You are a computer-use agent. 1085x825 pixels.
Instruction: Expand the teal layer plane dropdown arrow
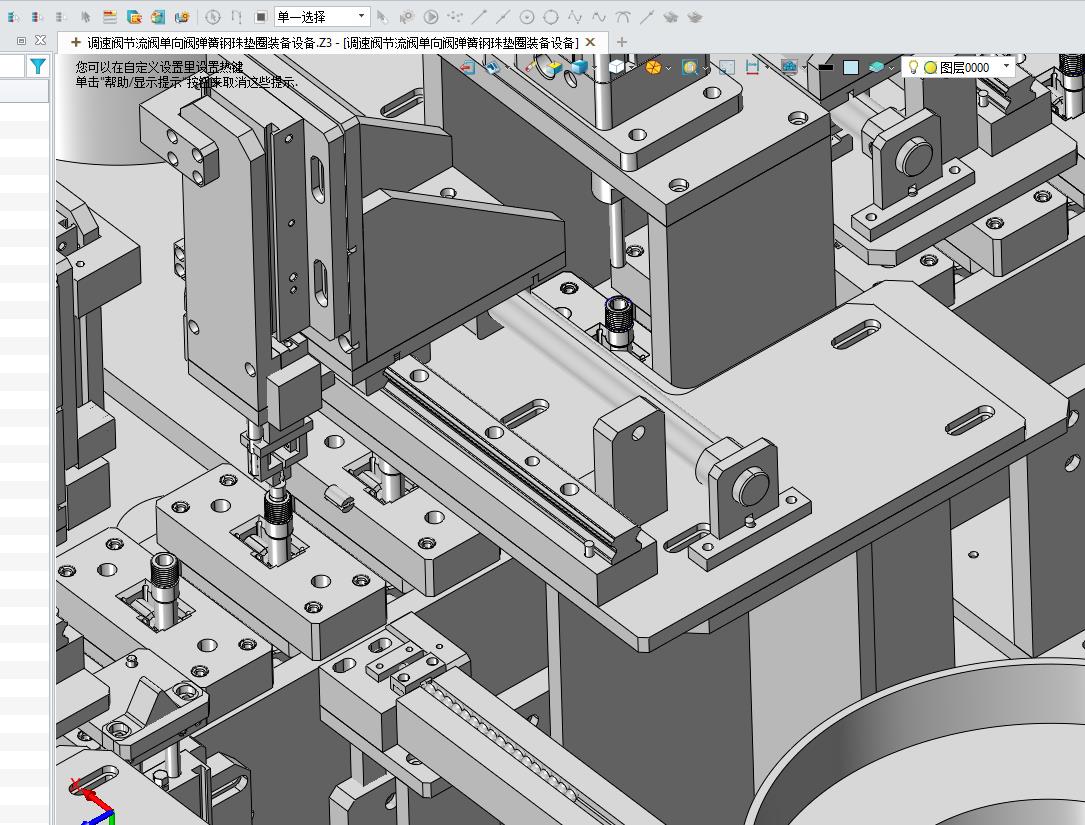click(891, 68)
